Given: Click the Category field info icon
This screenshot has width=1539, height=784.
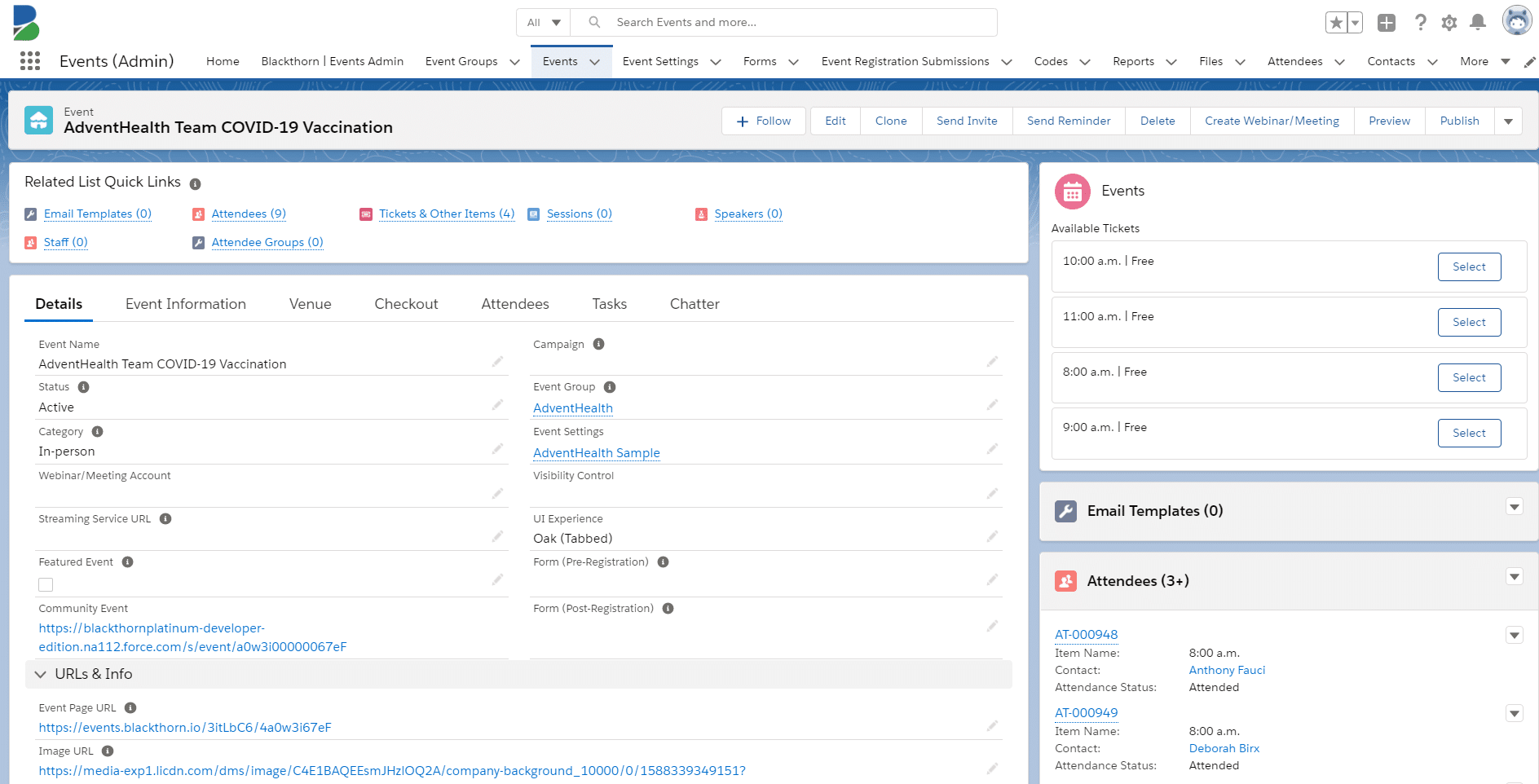Looking at the screenshot, I should 97,431.
